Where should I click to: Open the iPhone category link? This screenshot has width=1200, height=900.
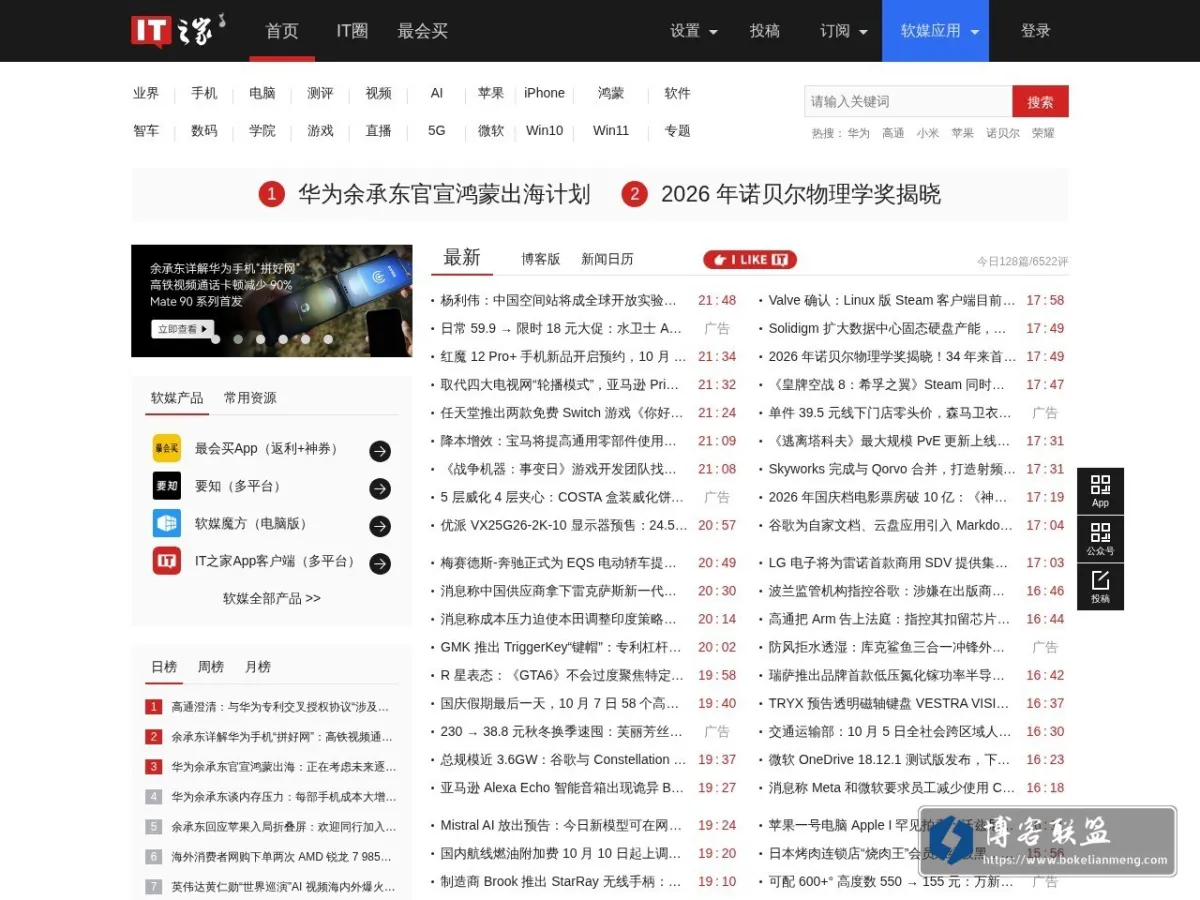(x=544, y=93)
